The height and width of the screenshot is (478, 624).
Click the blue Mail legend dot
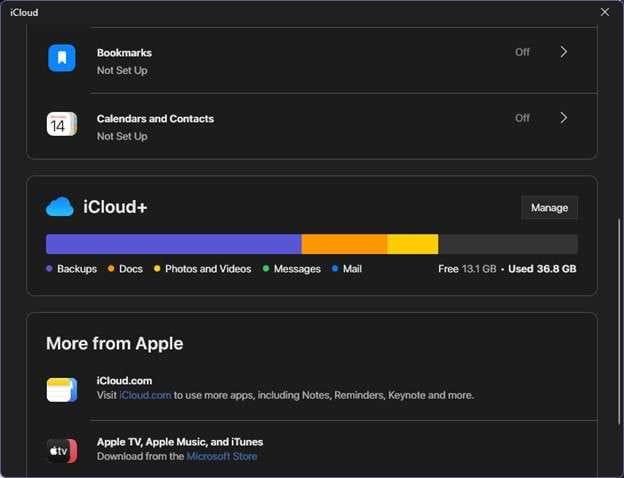click(335, 269)
